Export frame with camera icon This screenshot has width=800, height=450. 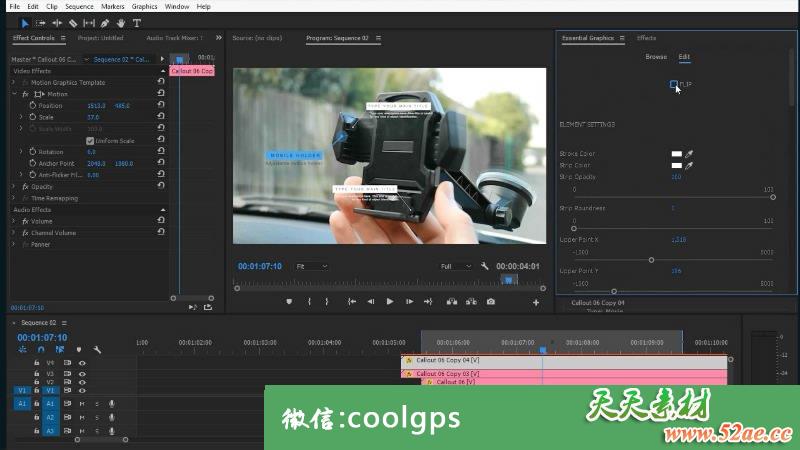tap(491, 302)
